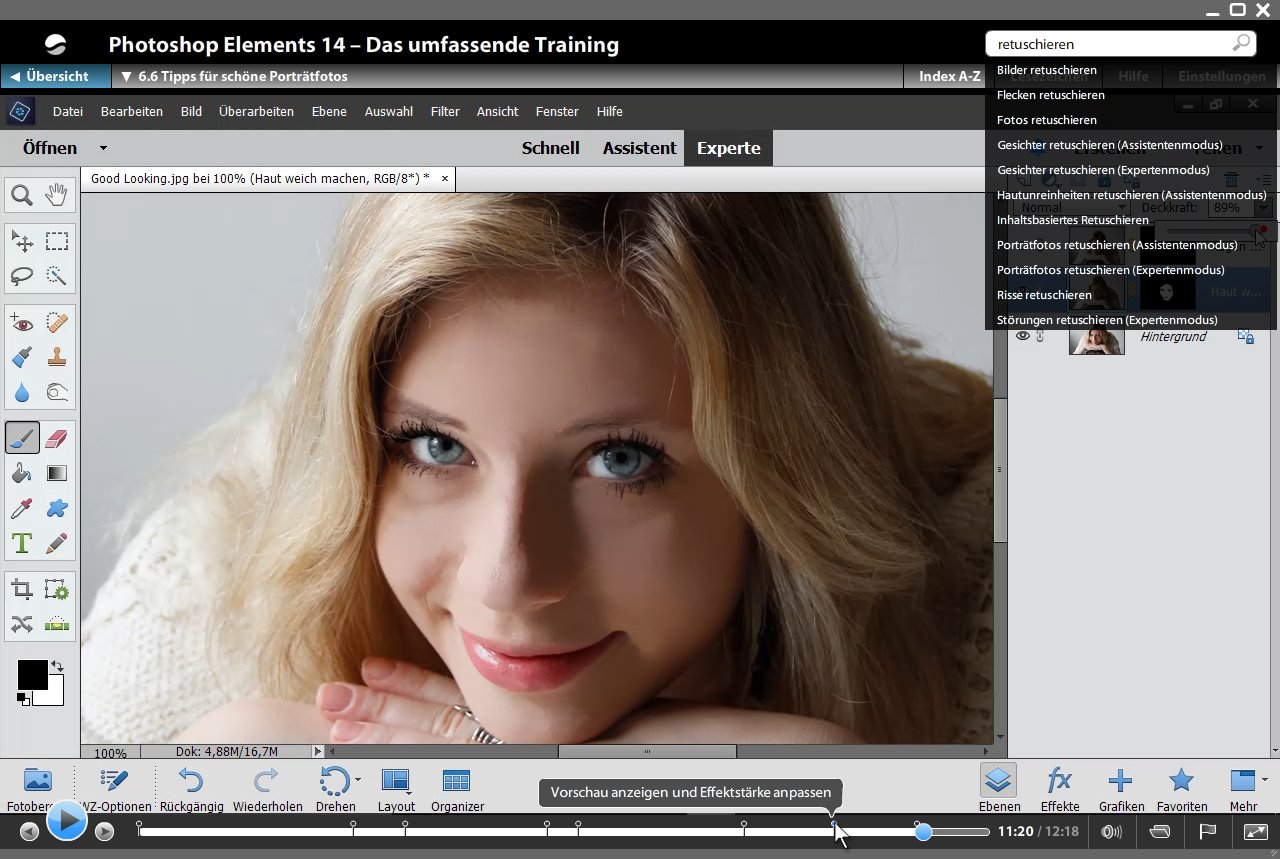Select the Custom Shape tool
Image resolution: width=1280 pixels, height=859 pixels.
[57, 508]
